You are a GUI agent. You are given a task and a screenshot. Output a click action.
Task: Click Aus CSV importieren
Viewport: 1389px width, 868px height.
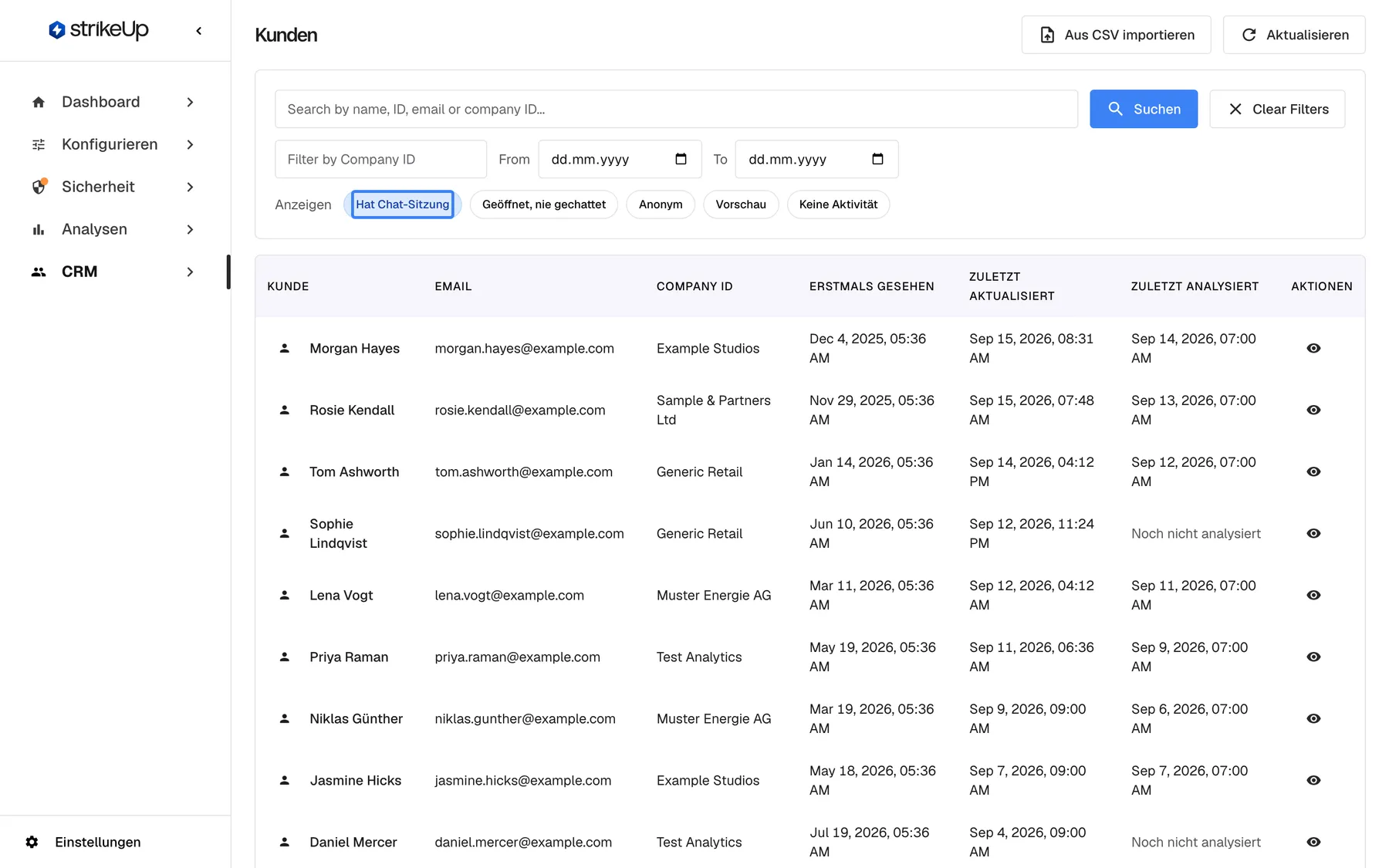[x=1116, y=35]
